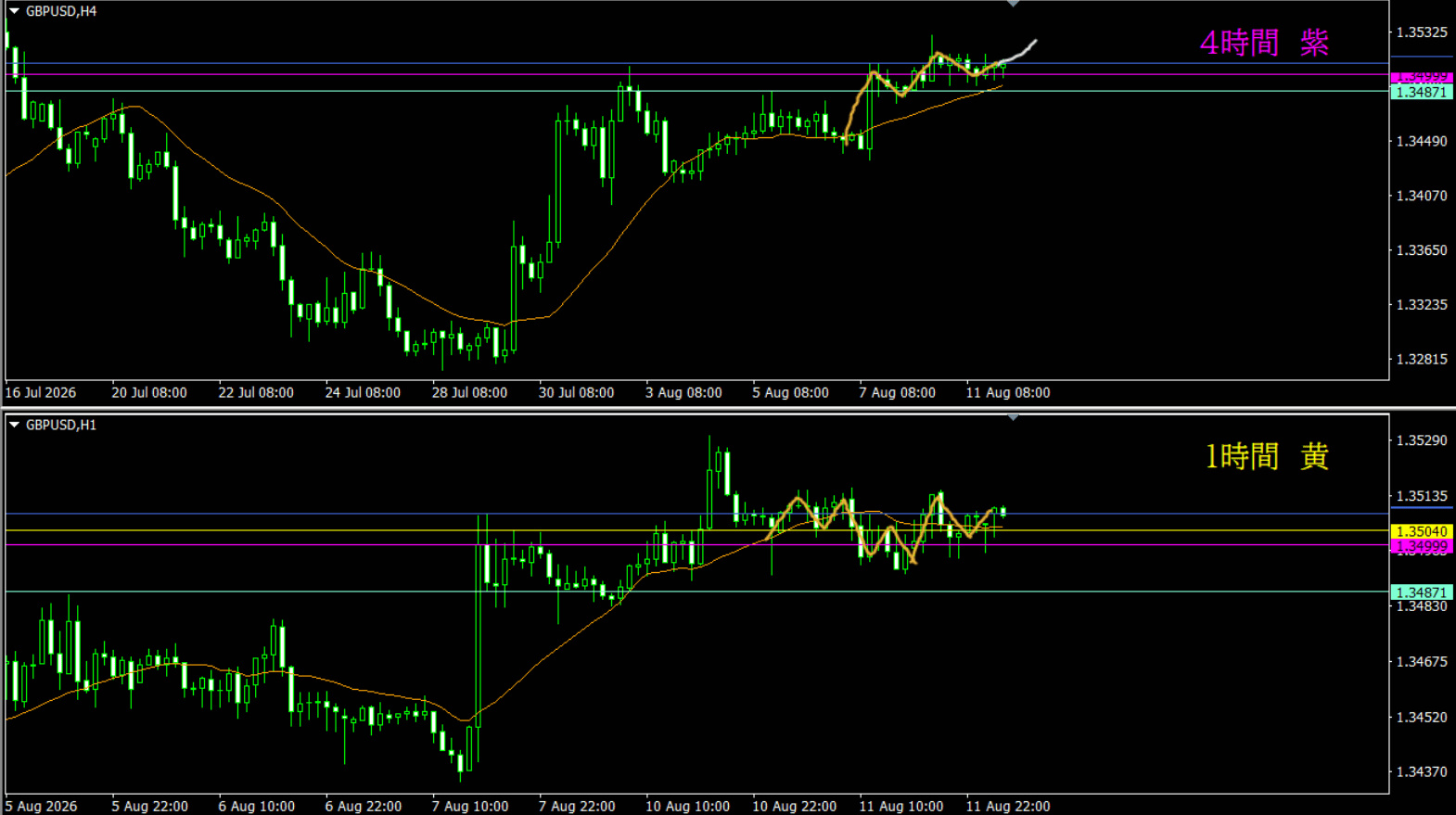
Task: Open the dropdown arrow beside GBPUSD,H1
Action: [x=14, y=425]
